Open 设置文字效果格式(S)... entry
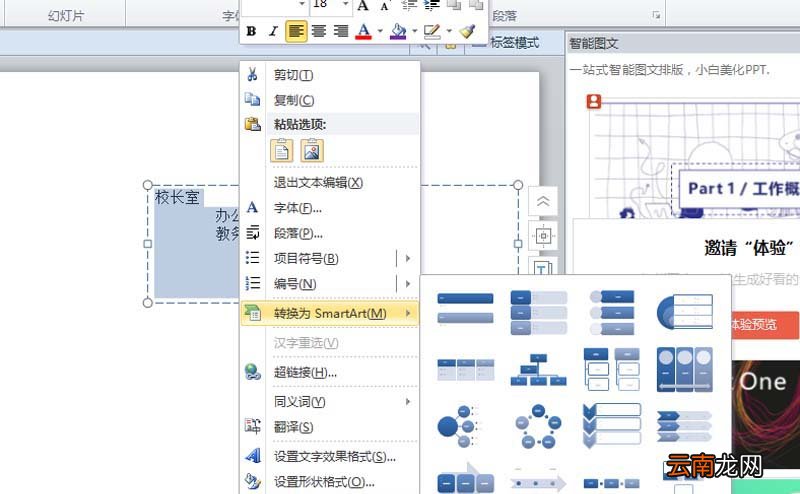 [329, 457]
